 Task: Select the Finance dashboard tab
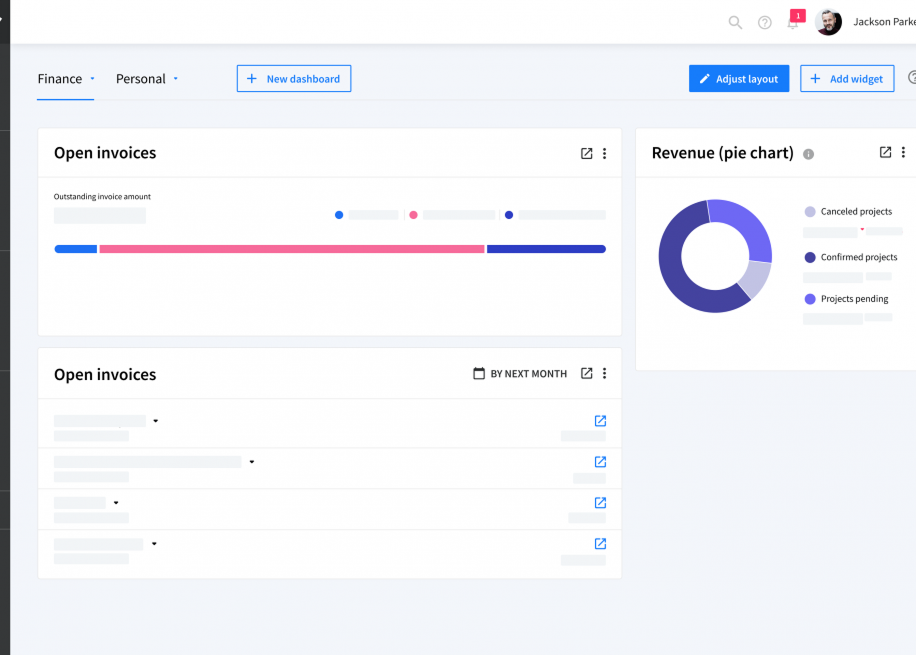pyautogui.click(x=60, y=79)
